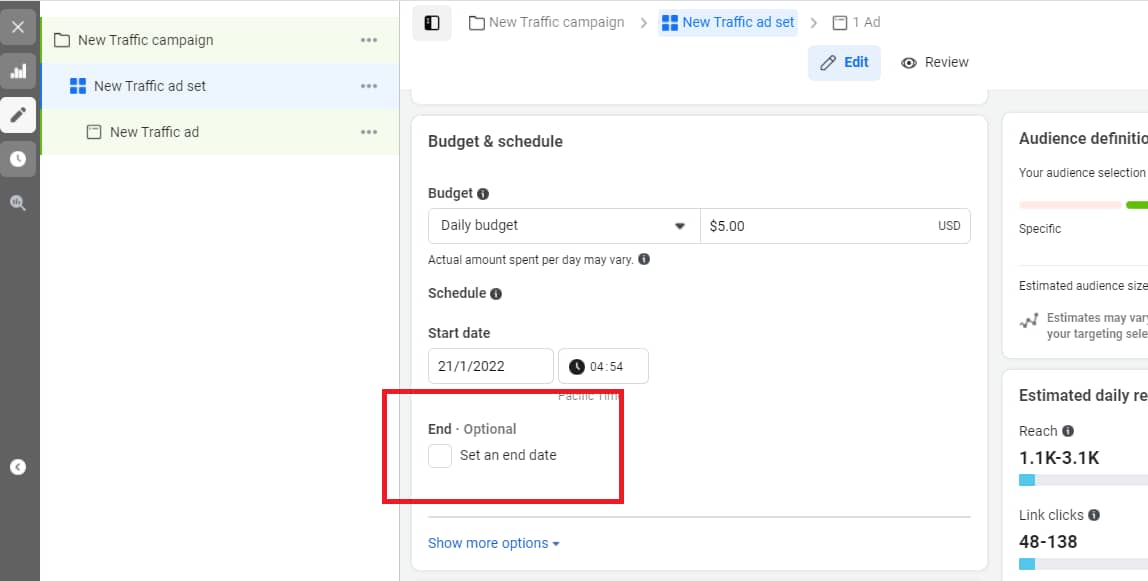
Task: Click the start date input field
Action: (490, 366)
